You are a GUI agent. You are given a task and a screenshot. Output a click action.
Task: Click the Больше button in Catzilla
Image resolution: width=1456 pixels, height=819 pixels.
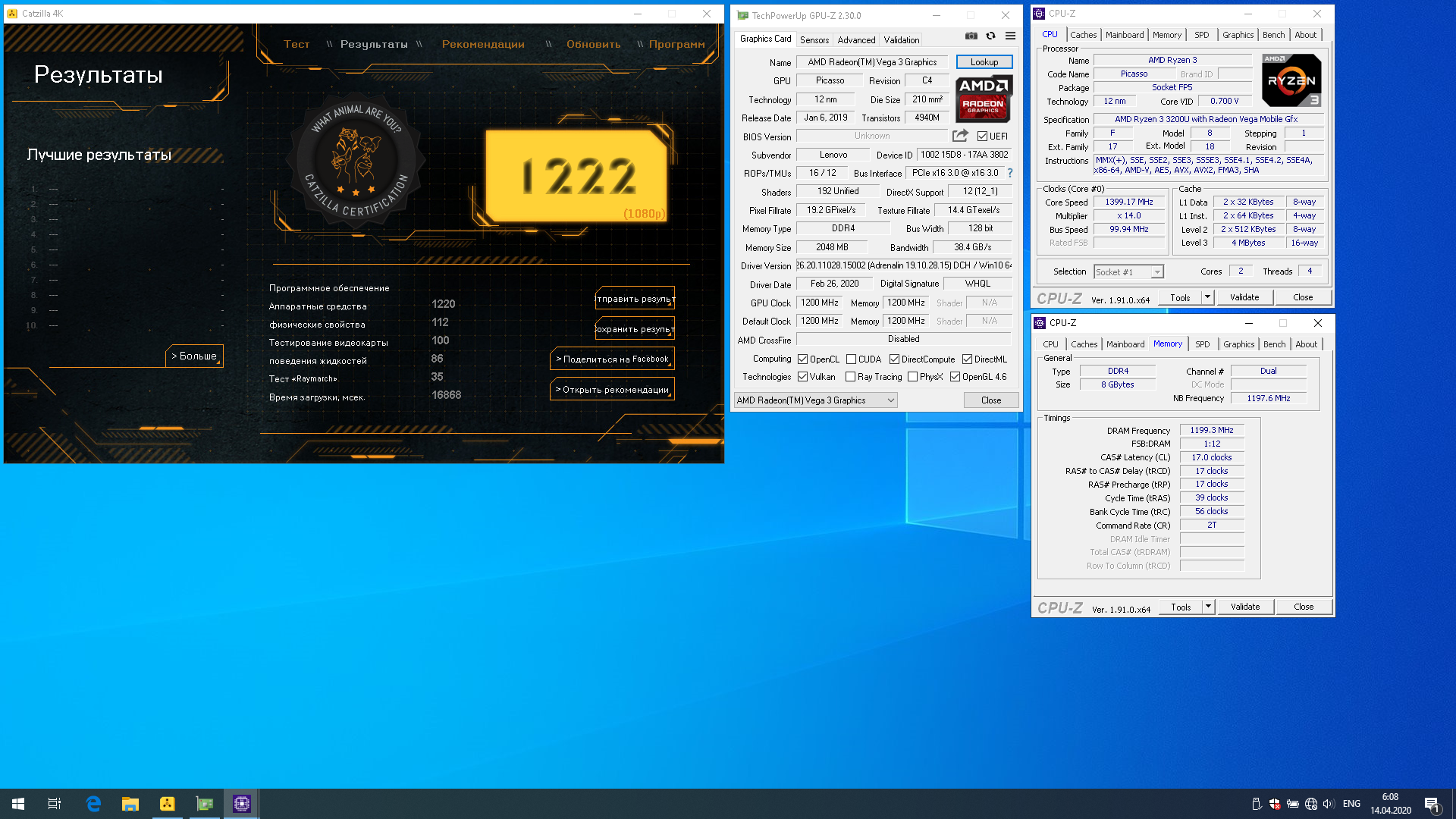click(194, 356)
